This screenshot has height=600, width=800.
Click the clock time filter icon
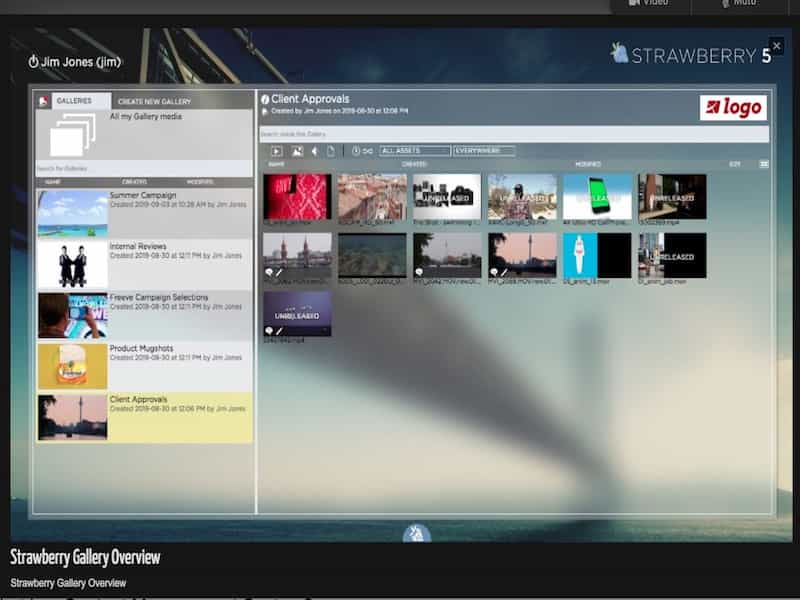point(356,151)
